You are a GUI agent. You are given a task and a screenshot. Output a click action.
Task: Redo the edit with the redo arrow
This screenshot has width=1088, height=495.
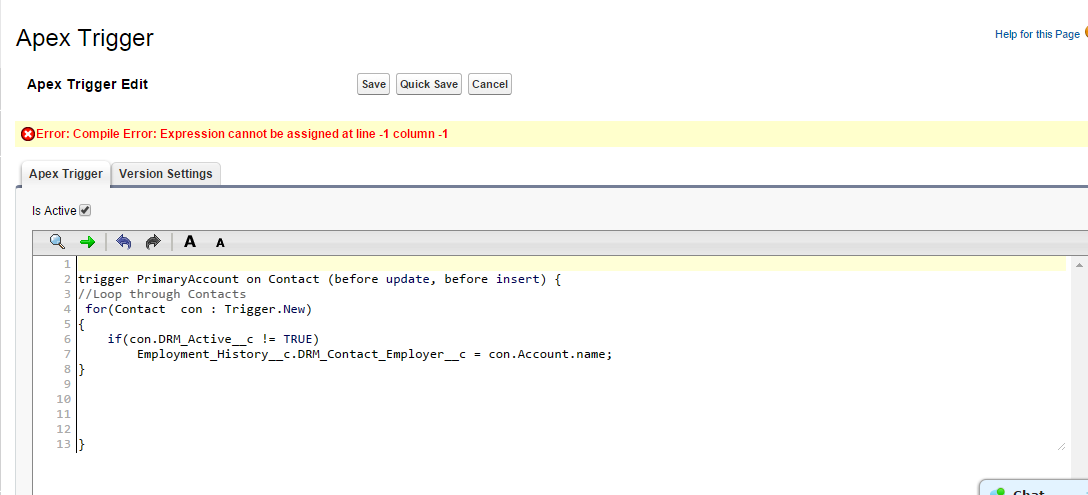click(153, 242)
